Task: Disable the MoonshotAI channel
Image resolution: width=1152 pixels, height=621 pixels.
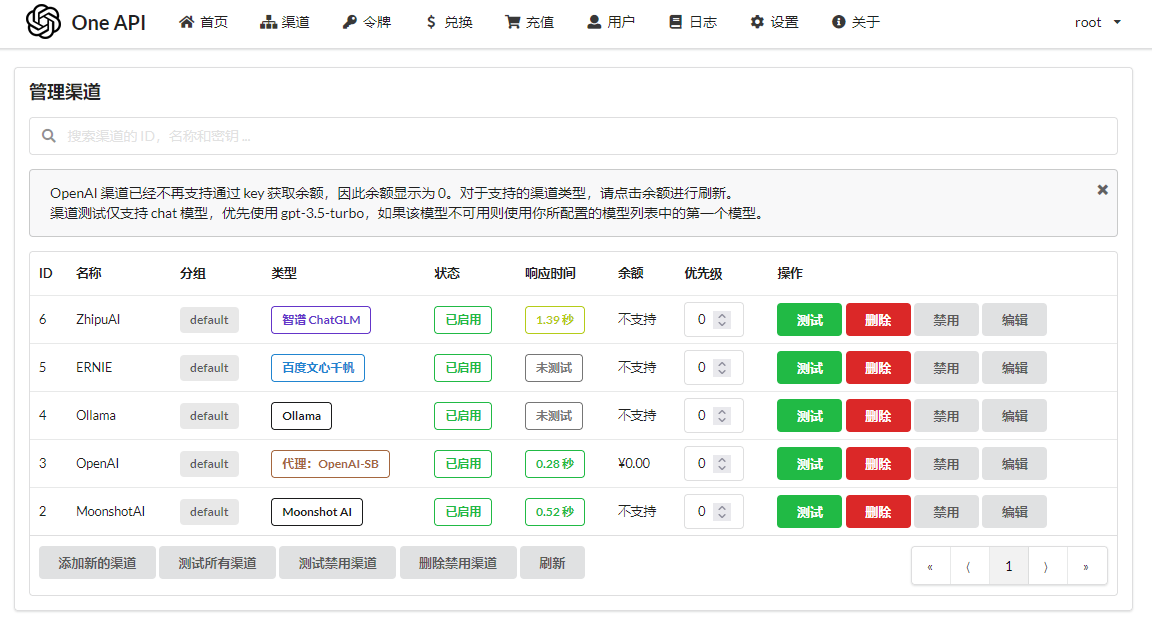Action: click(946, 511)
